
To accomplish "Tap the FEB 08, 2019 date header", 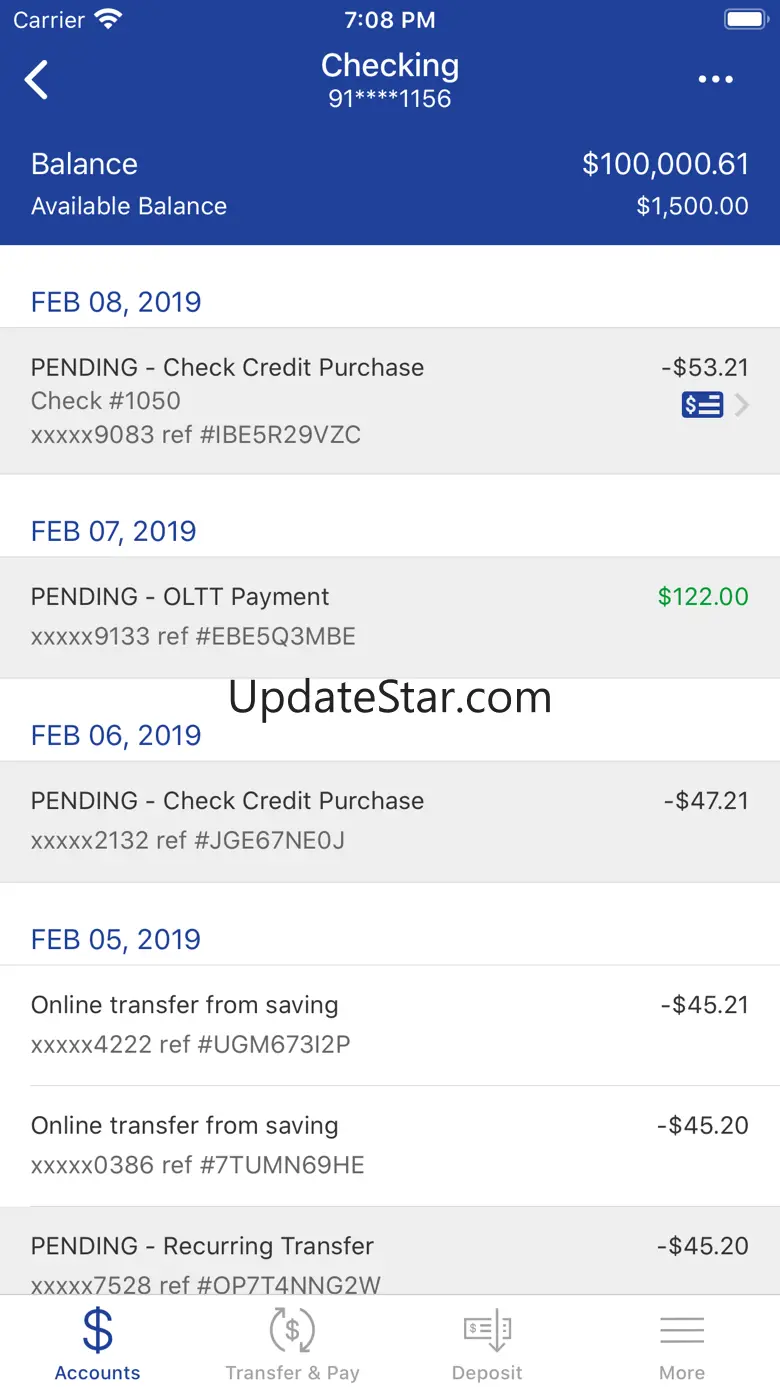I will pyautogui.click(x=116, y=302).
